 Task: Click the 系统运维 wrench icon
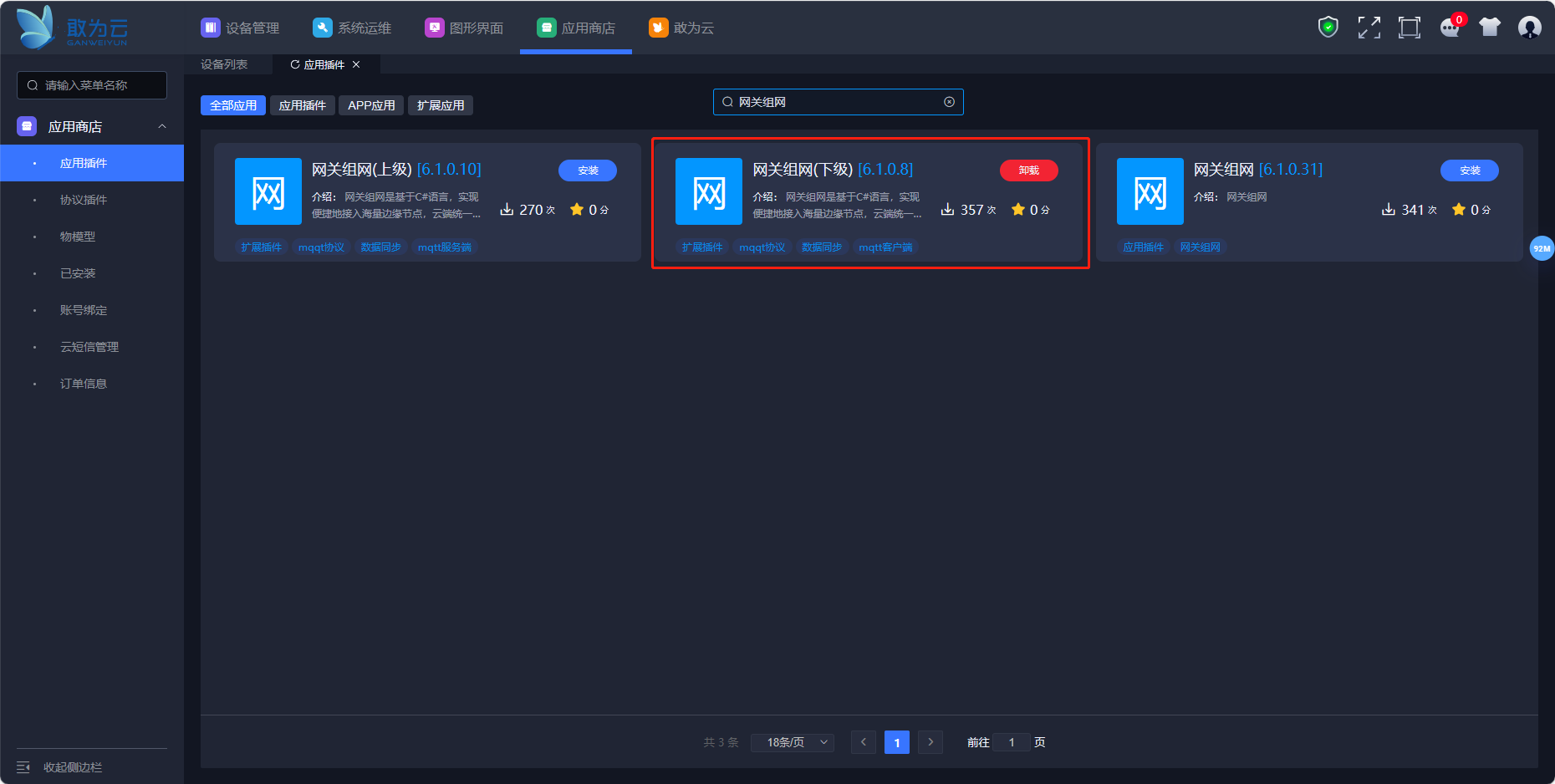(322, 28)
